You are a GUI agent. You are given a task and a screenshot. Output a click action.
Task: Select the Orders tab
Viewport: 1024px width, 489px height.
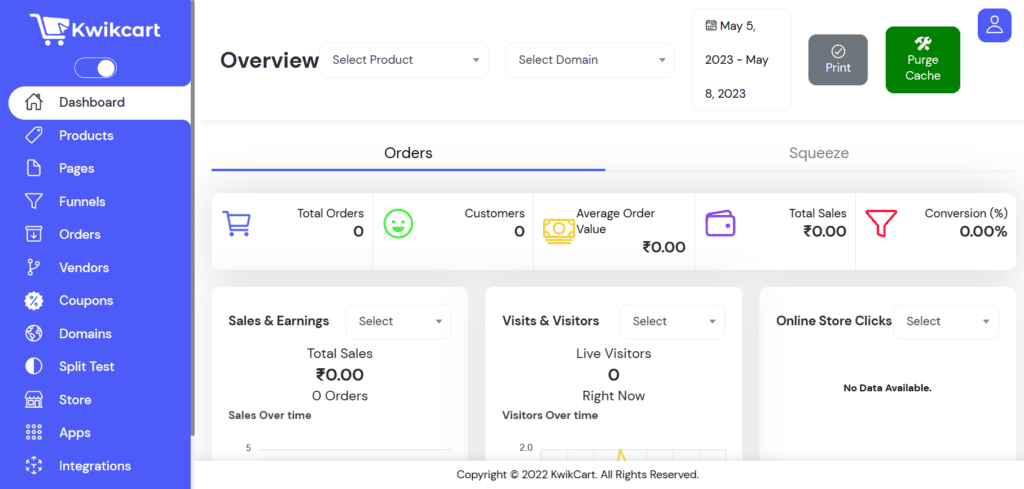[408, 153]
